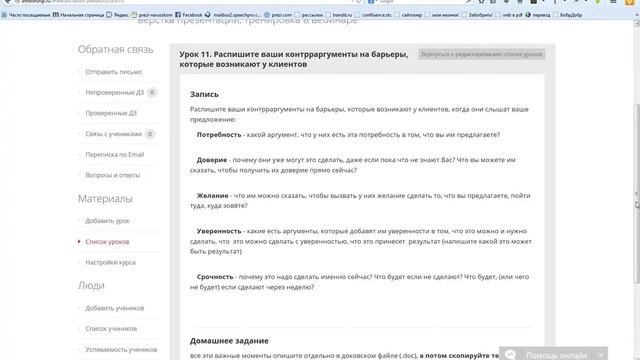Click the 'Домашнее задание' heading
The width and height of the screenshot is (640, 360).
[229, 341]
